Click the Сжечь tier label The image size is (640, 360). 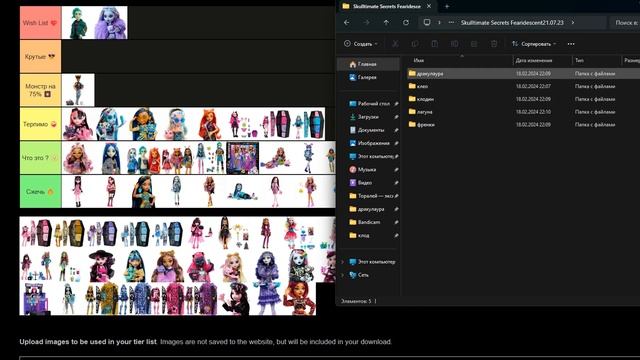coord(40,191)
